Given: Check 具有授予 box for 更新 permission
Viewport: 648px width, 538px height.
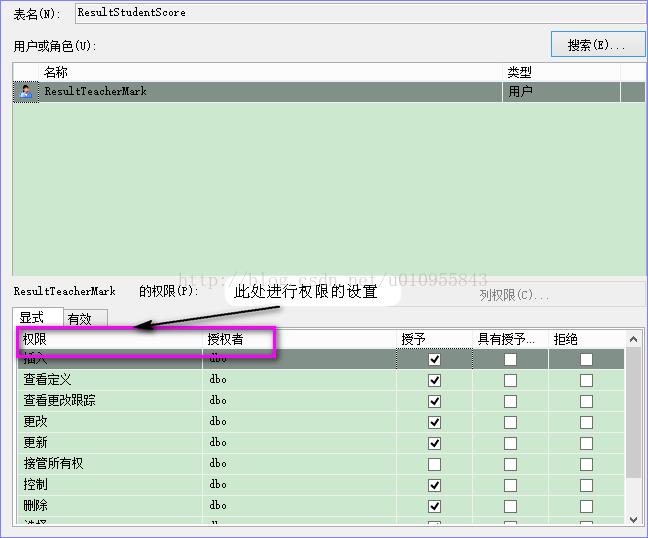Looking at the screenshot, I should [x=510, y=443].
